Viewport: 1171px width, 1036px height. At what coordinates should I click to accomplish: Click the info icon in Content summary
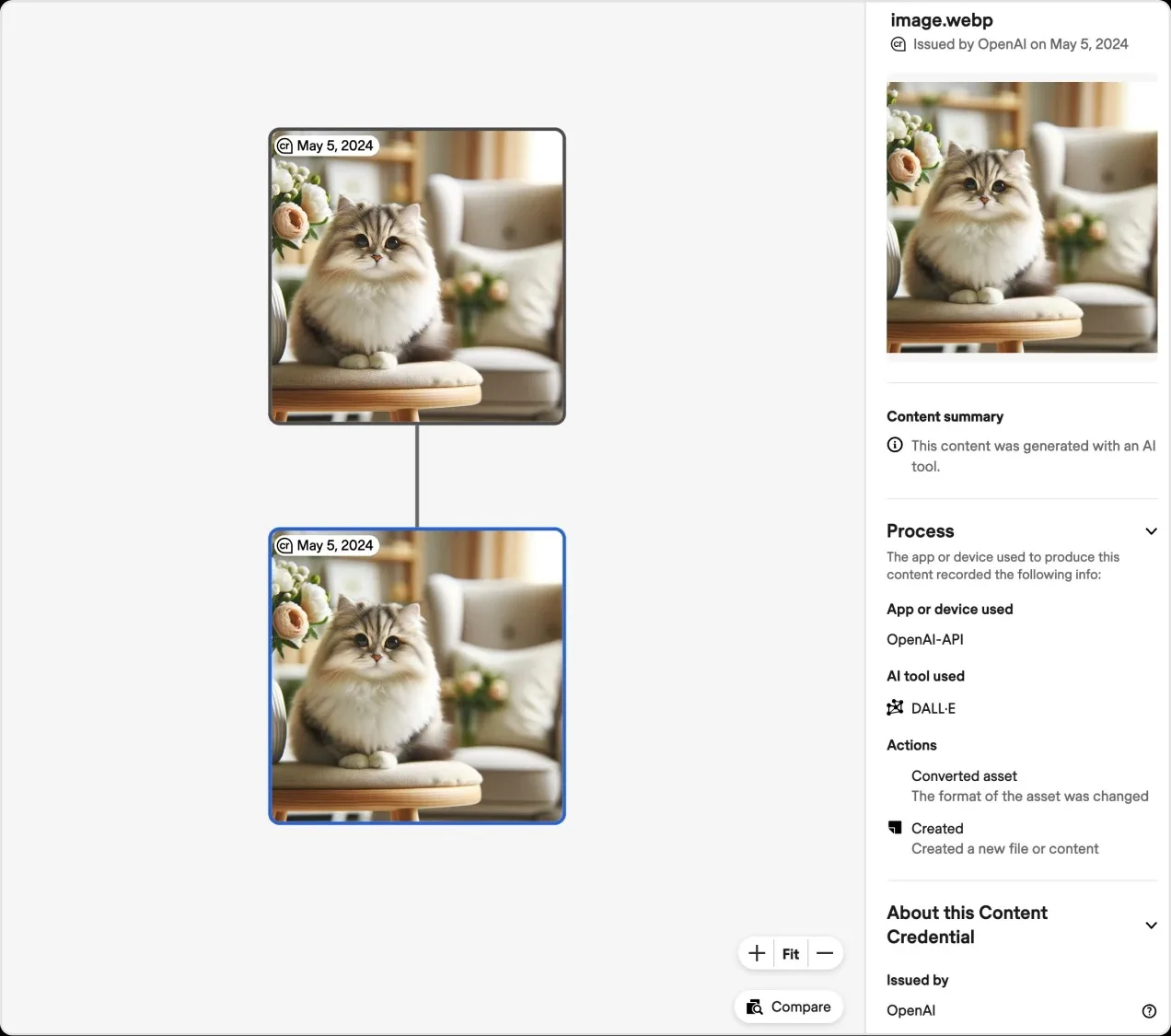pyautogui.click(x=894, y=445)
